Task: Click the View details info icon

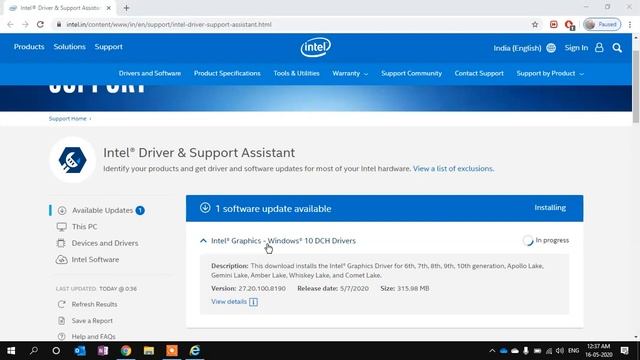Action: point(253,302)
